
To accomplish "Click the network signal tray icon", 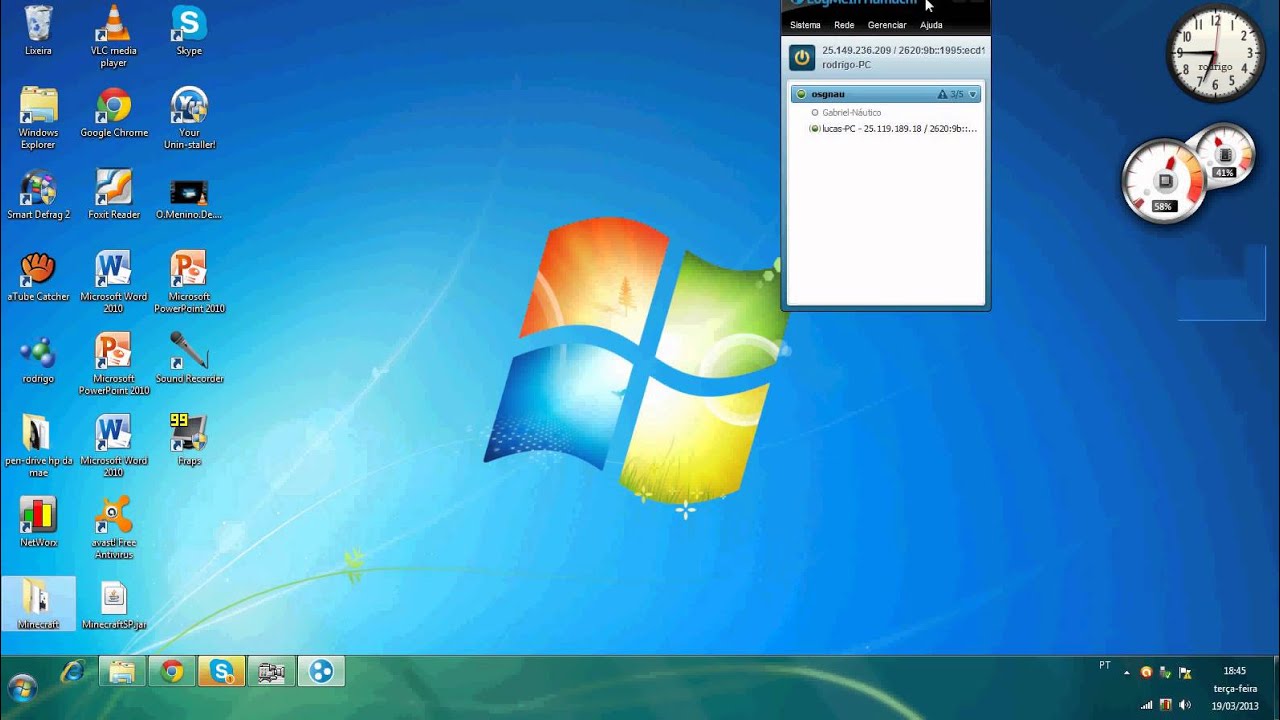I will (1146, 704).
